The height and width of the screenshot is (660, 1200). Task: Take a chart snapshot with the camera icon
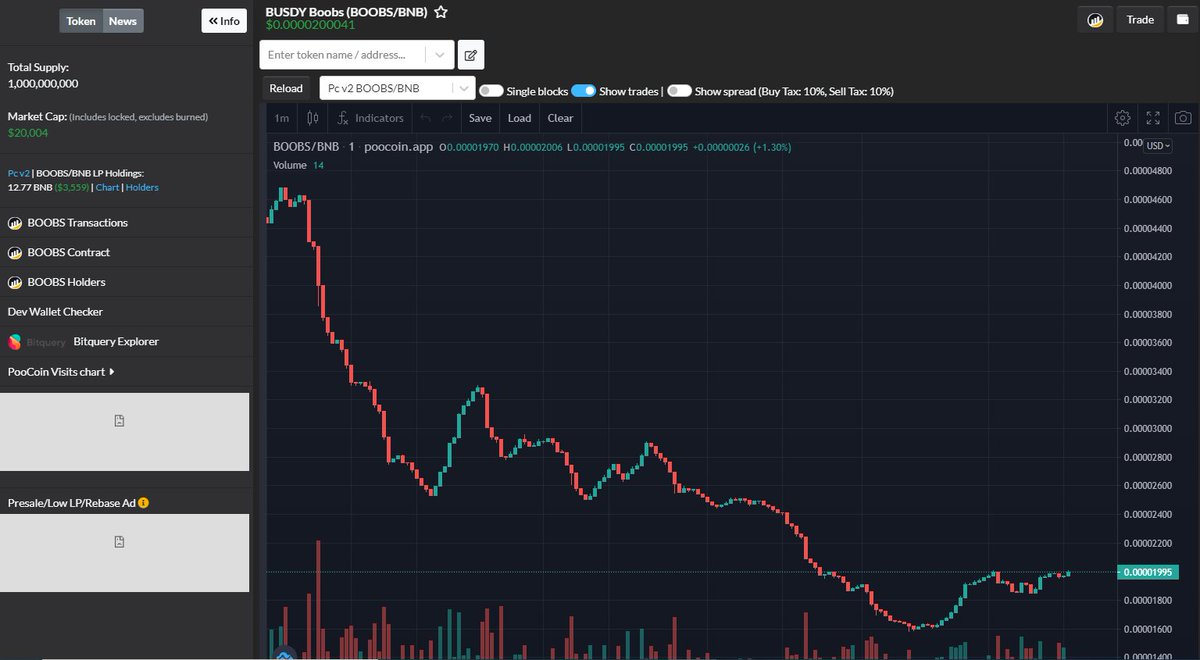click(1183, 118)
